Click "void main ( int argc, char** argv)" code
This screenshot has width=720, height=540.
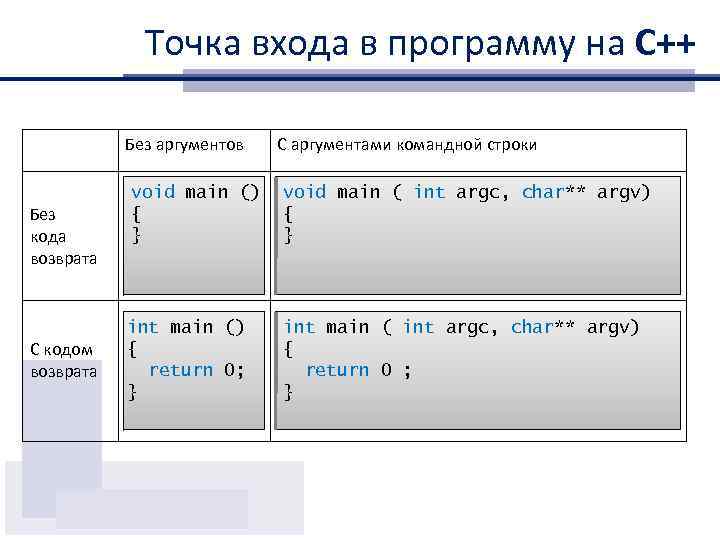(x=466, y=192)
